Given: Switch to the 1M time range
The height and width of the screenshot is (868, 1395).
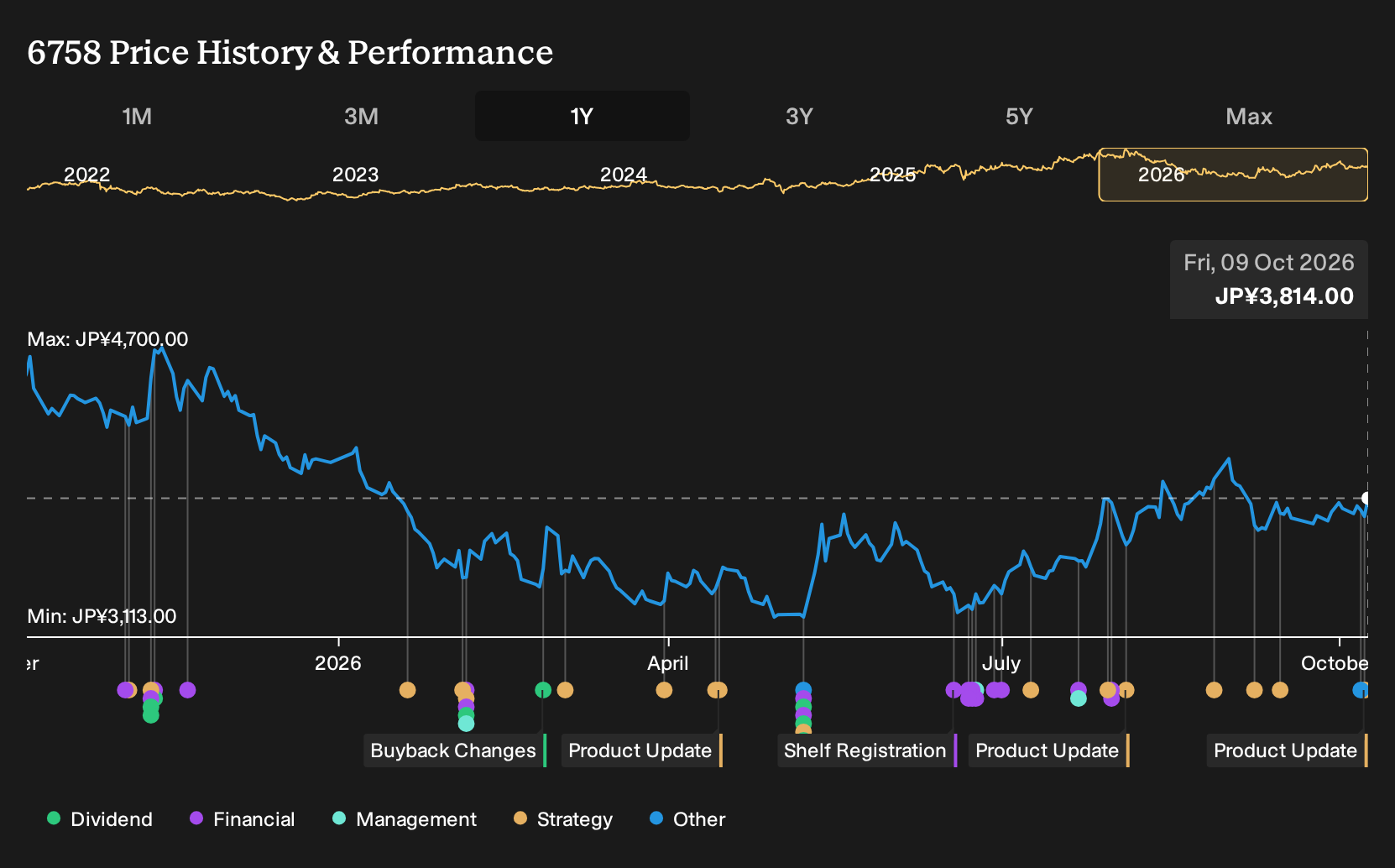Looking at the screenshot, I should pyautogui.click(x=137, y=116).
